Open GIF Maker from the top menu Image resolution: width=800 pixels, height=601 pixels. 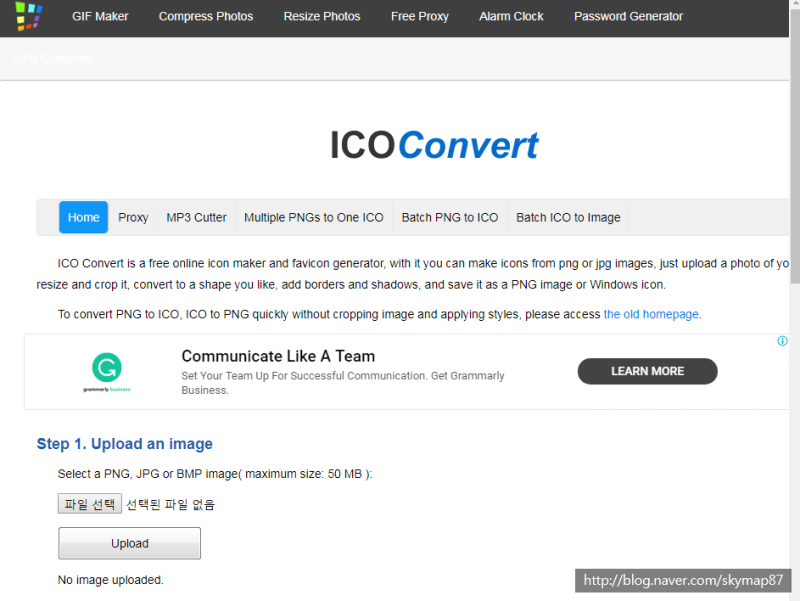tap(100, 16)
